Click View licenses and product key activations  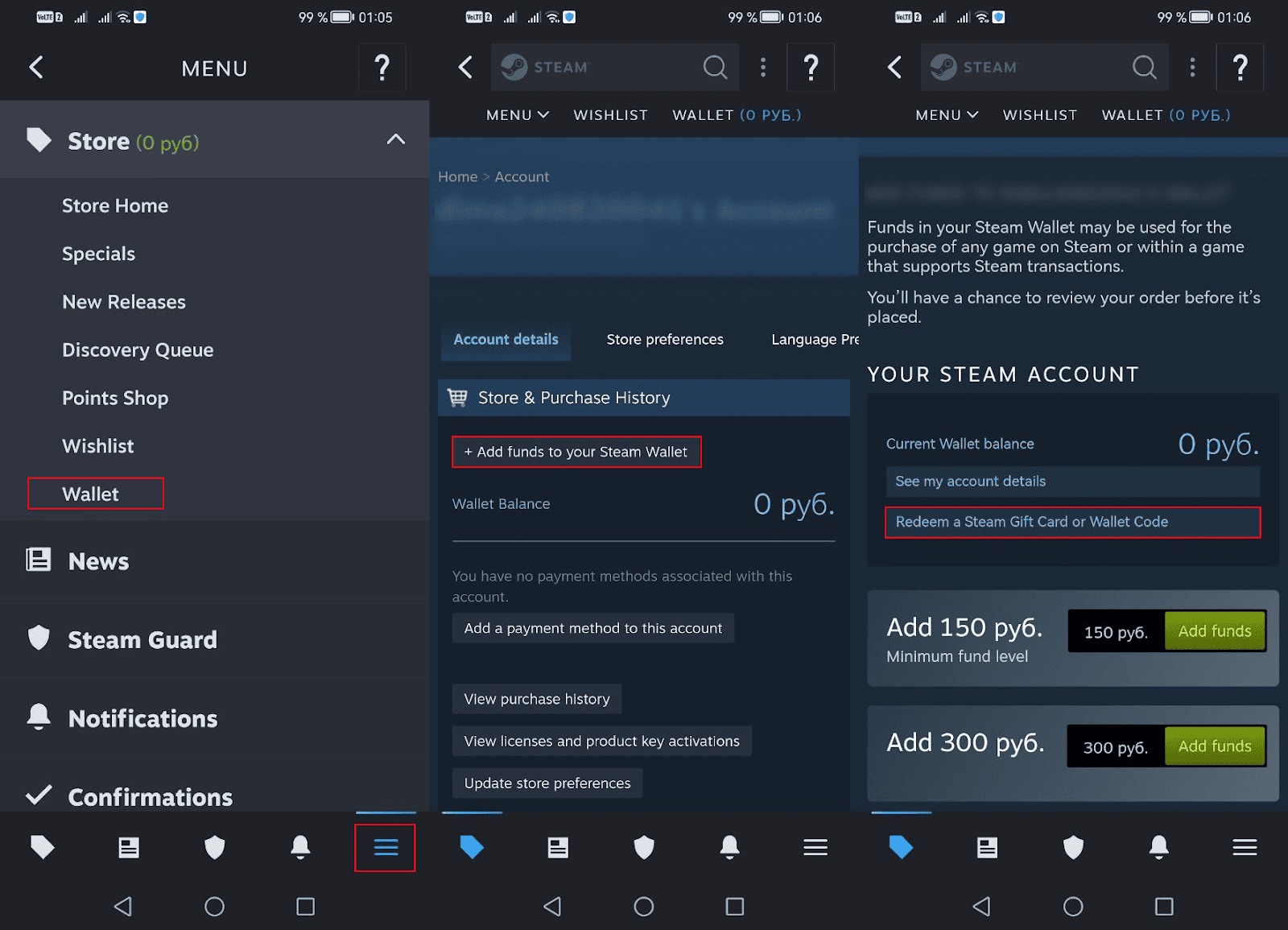602,741
